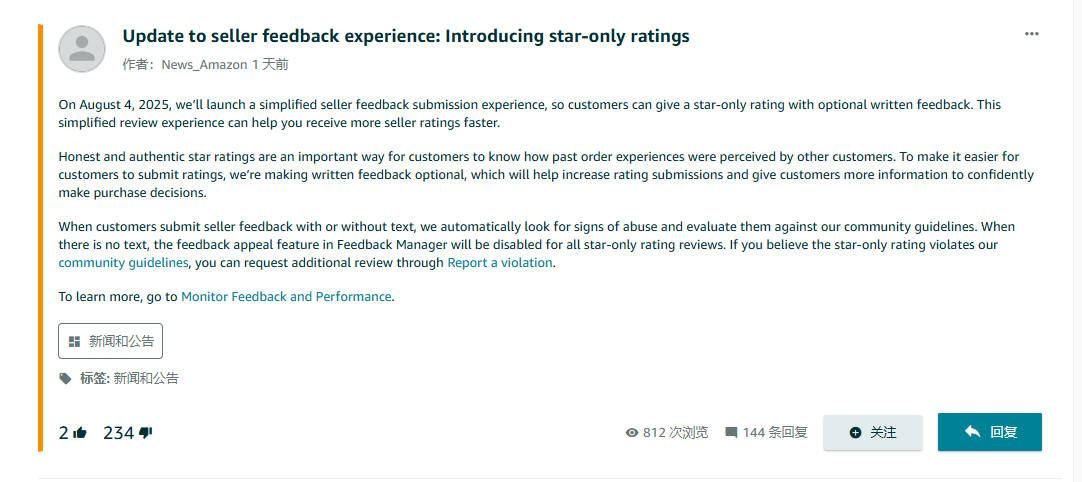
Task: Follow the post with 关注 button
Action: pos(873,432)
